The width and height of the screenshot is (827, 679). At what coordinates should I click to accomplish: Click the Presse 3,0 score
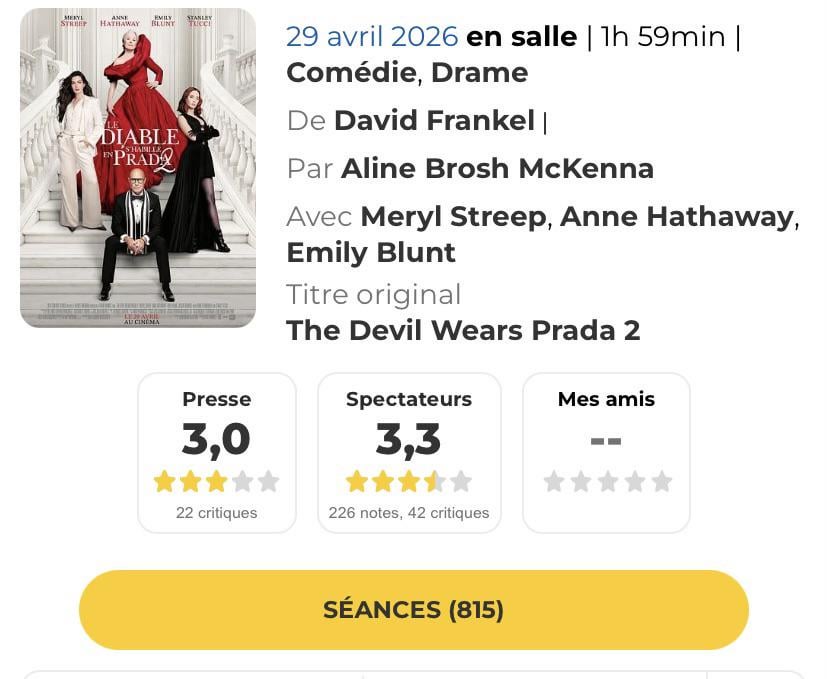tap(216, 439)
